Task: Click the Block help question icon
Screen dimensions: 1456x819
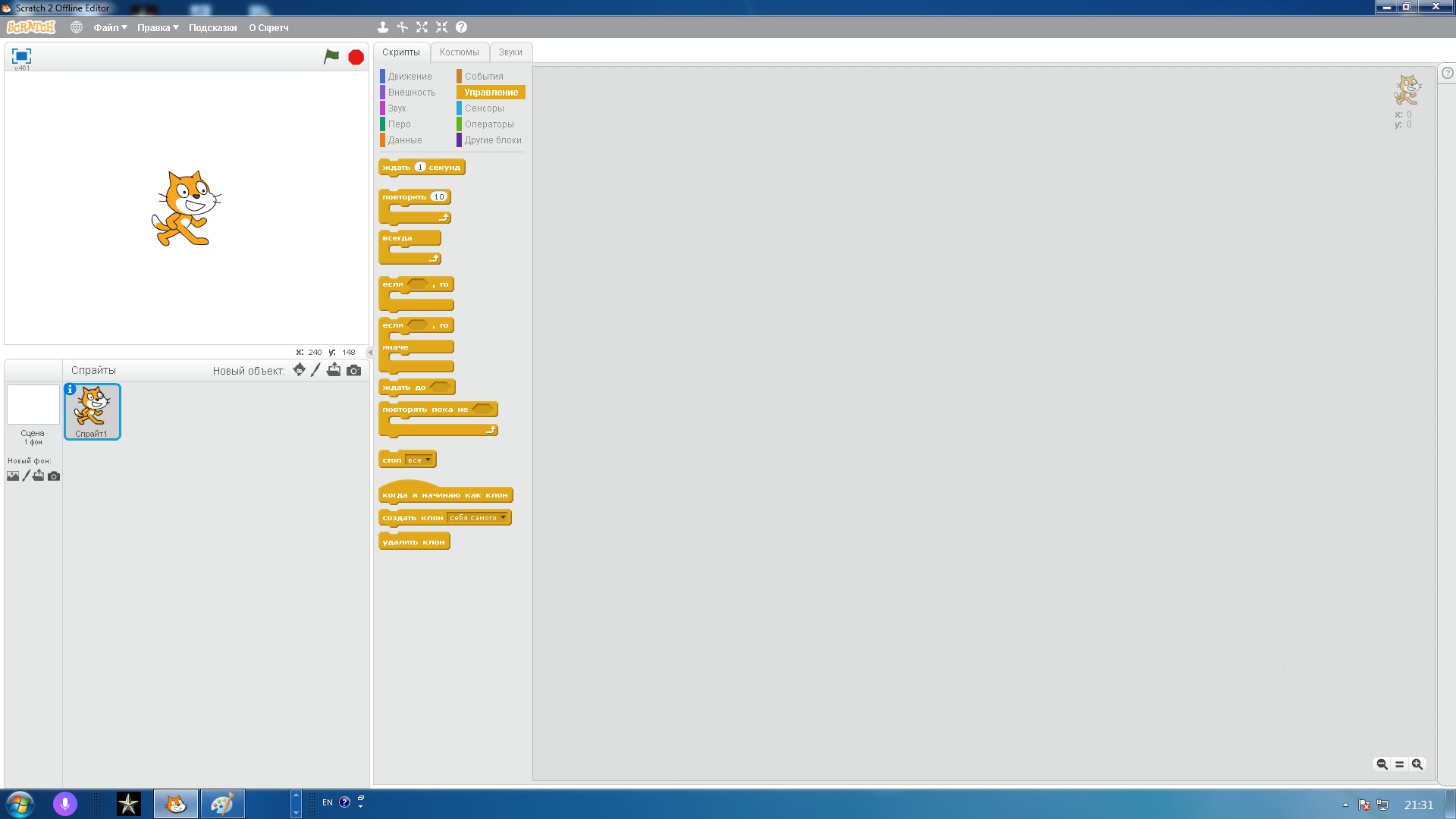Action: point(461,27)
